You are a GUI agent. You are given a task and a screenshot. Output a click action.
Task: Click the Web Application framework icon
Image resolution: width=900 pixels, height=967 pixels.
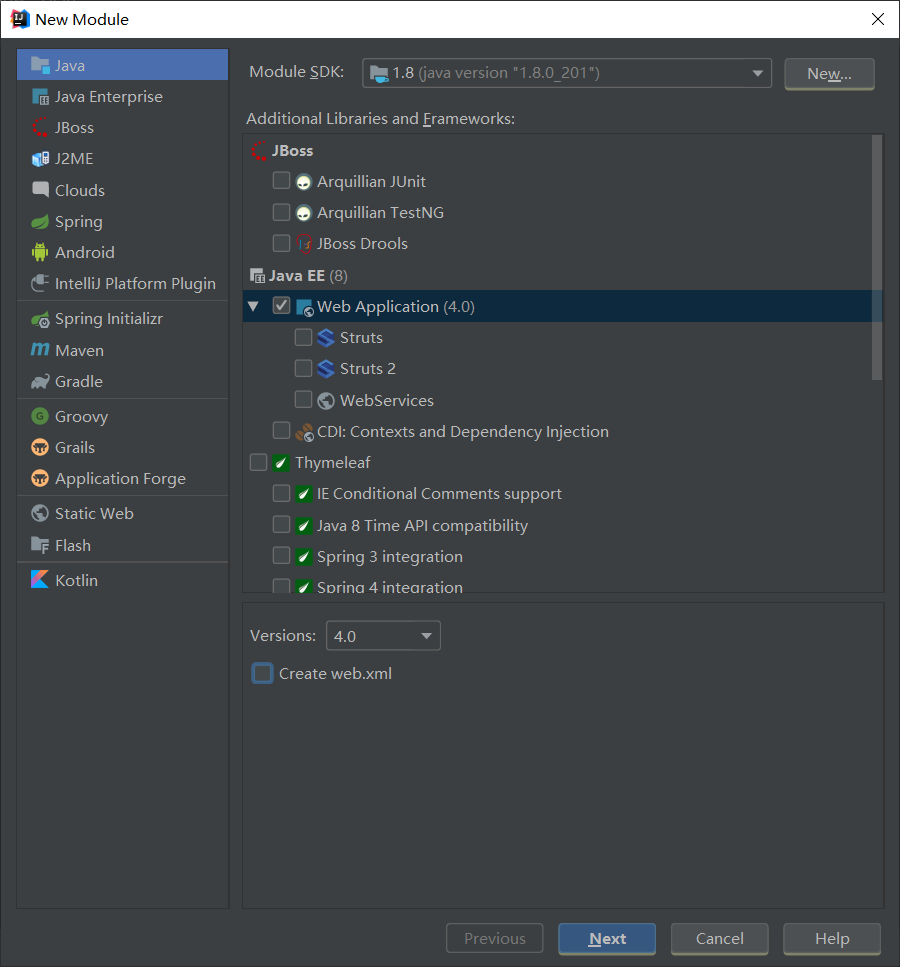(x=305, y=307)
